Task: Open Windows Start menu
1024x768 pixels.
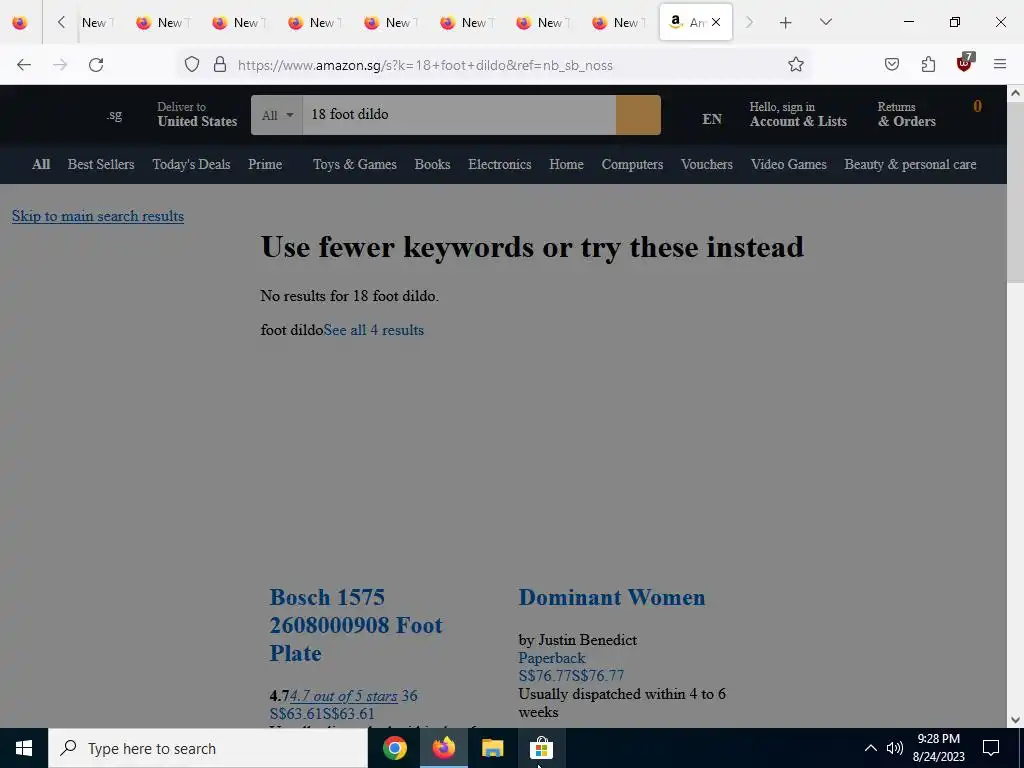Action: [x=24, y=748]
